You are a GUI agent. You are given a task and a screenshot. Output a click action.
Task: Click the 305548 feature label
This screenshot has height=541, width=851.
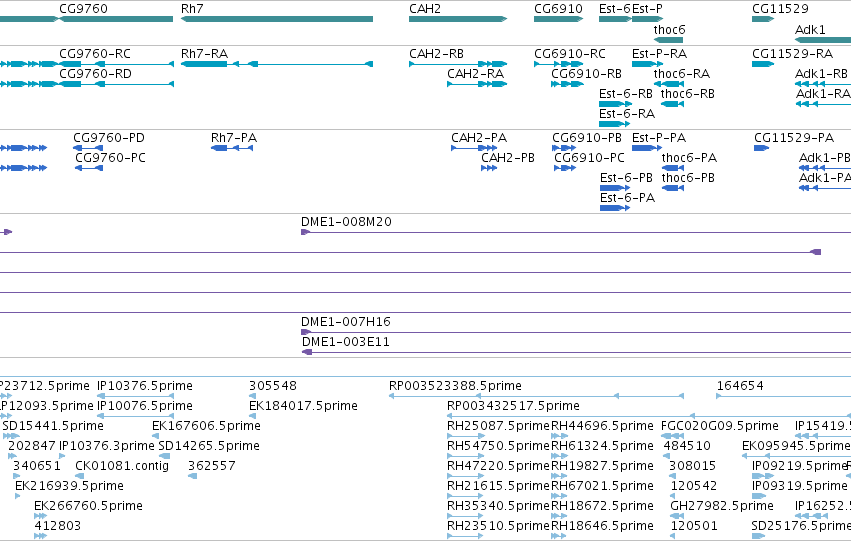point(273,386)
